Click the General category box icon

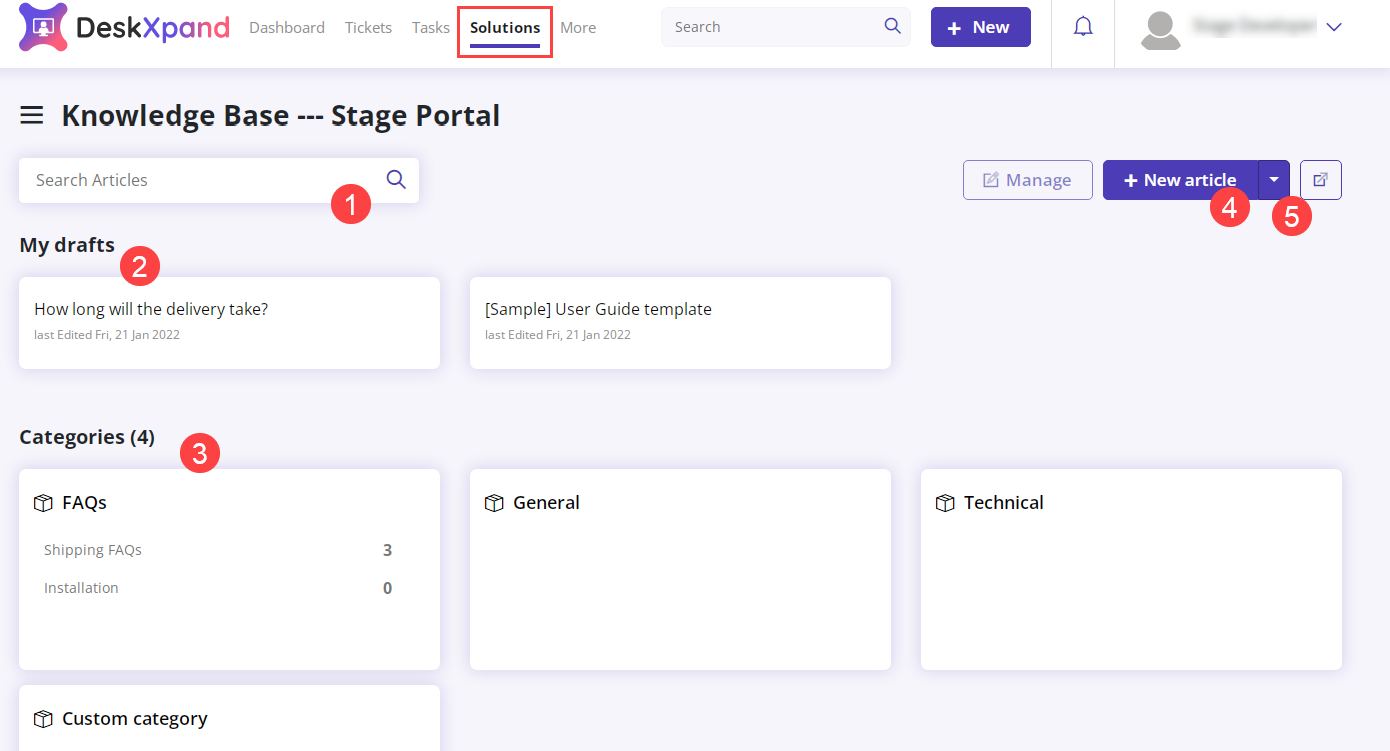click(494, 502)
